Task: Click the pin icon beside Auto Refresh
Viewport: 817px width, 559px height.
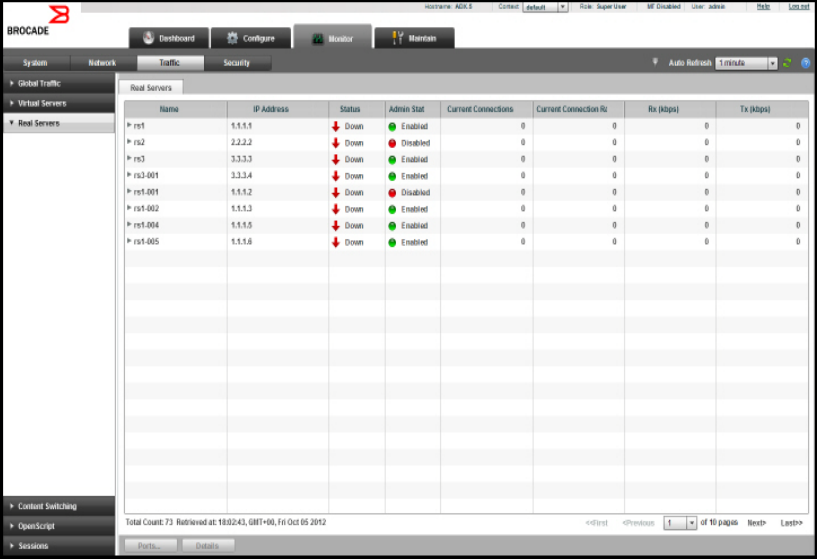Action: (x=656, y=62)
